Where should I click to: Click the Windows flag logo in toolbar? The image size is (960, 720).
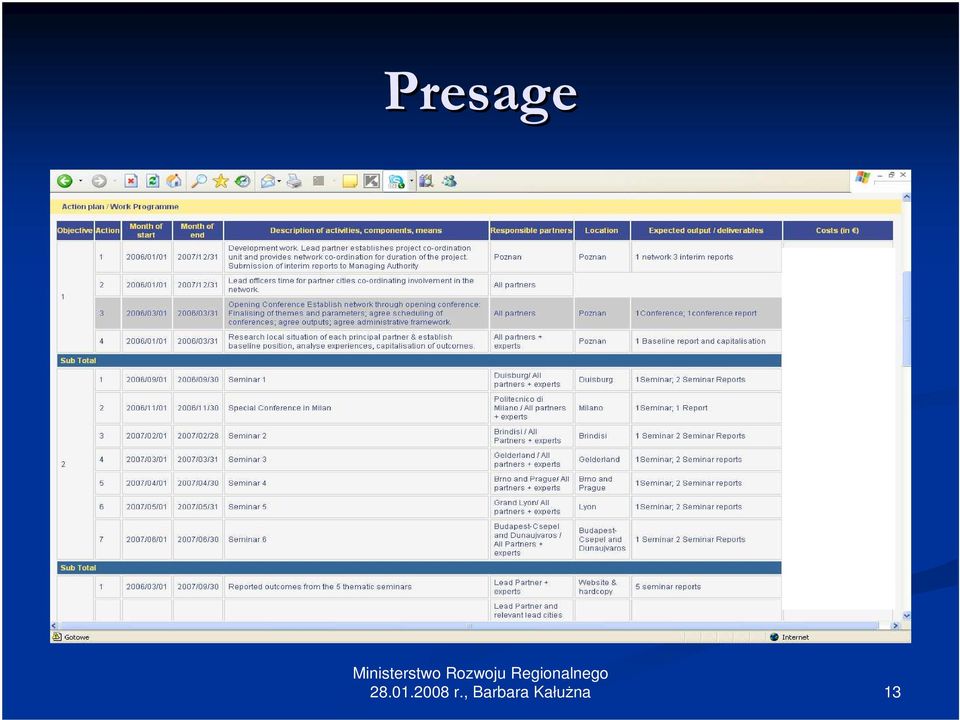863,178
